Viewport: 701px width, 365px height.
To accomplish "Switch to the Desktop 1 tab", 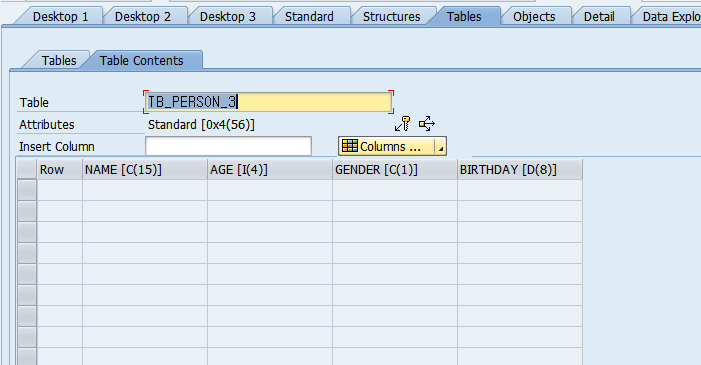I will click(x=60, y=17).
